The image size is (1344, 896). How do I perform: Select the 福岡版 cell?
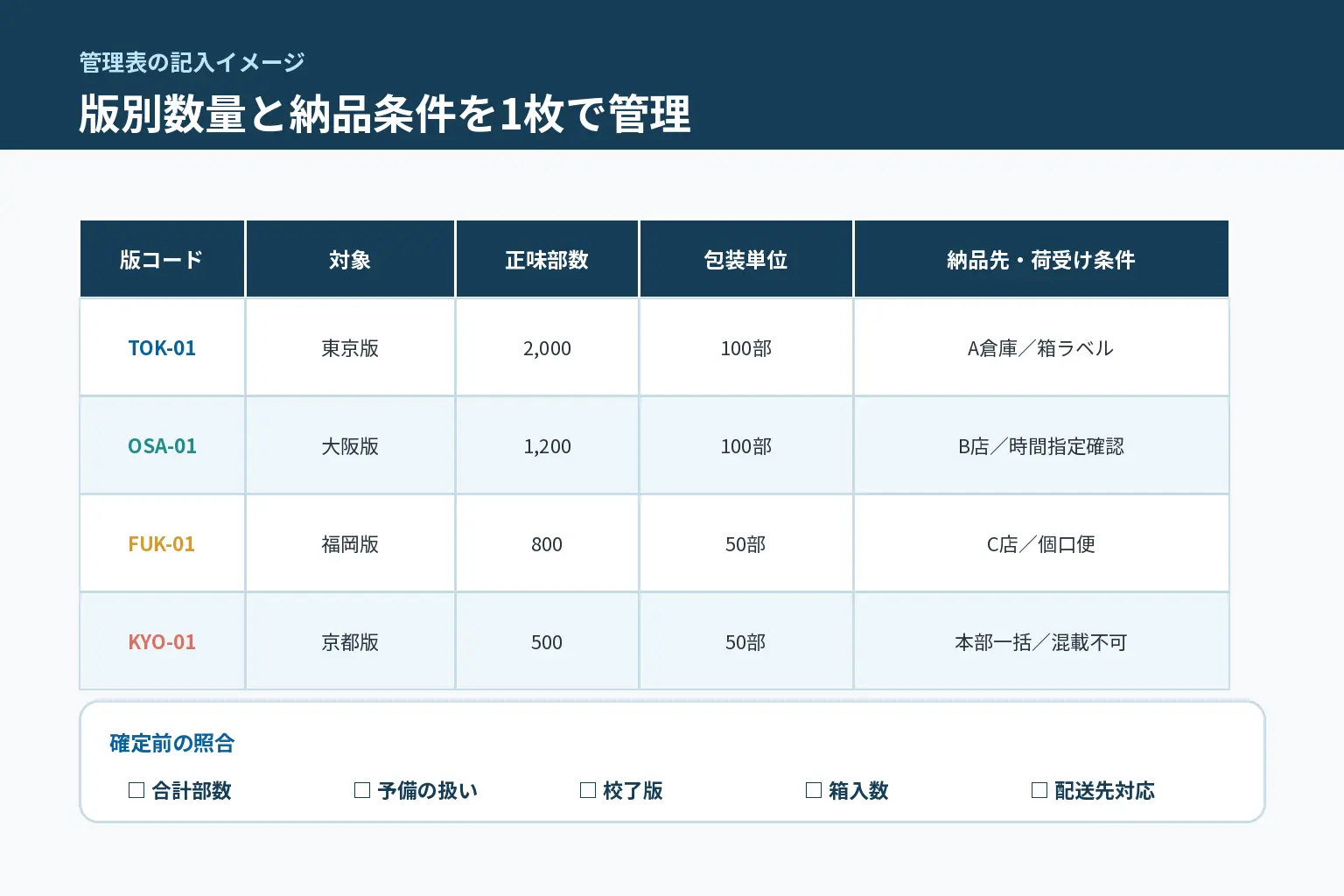[x=350, y=544]
